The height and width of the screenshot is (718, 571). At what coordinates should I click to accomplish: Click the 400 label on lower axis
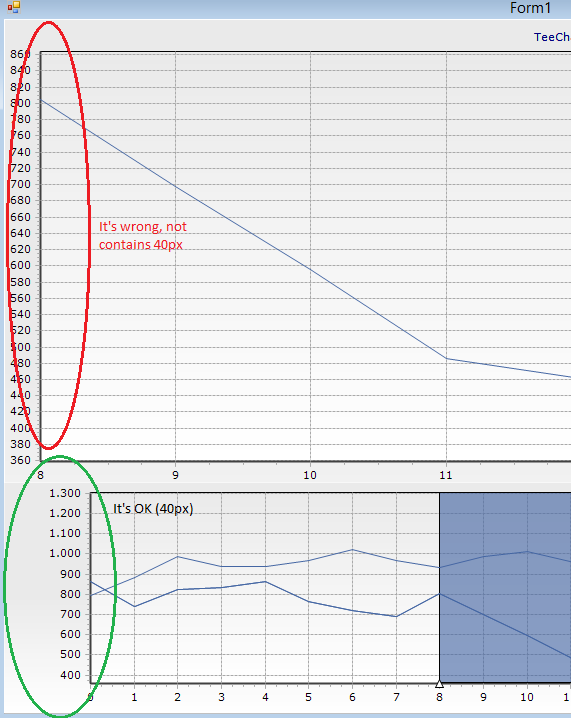tap(71, 675)
